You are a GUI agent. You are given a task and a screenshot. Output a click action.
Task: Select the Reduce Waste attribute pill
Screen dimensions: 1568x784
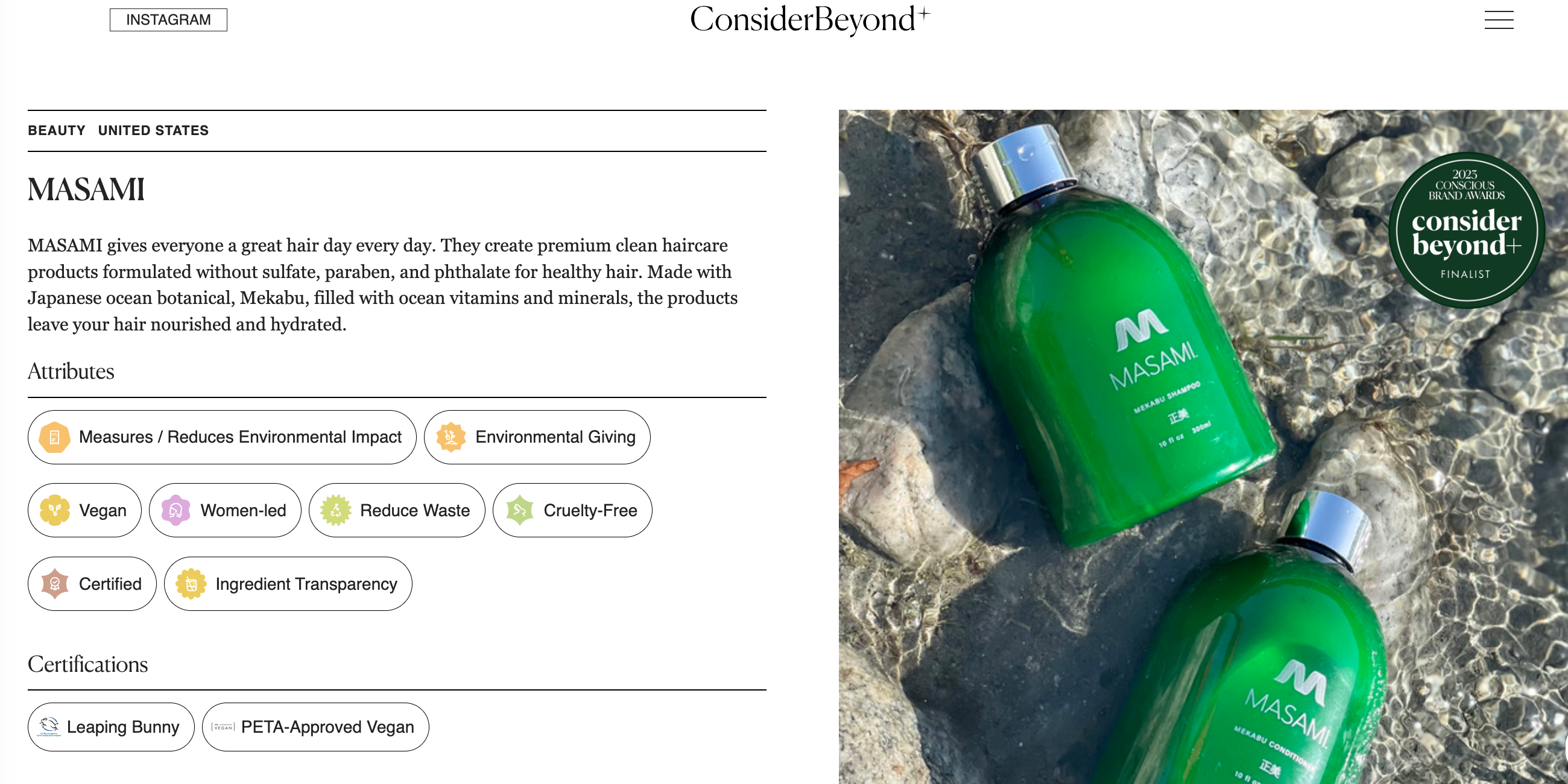click(x=397, y=510)
